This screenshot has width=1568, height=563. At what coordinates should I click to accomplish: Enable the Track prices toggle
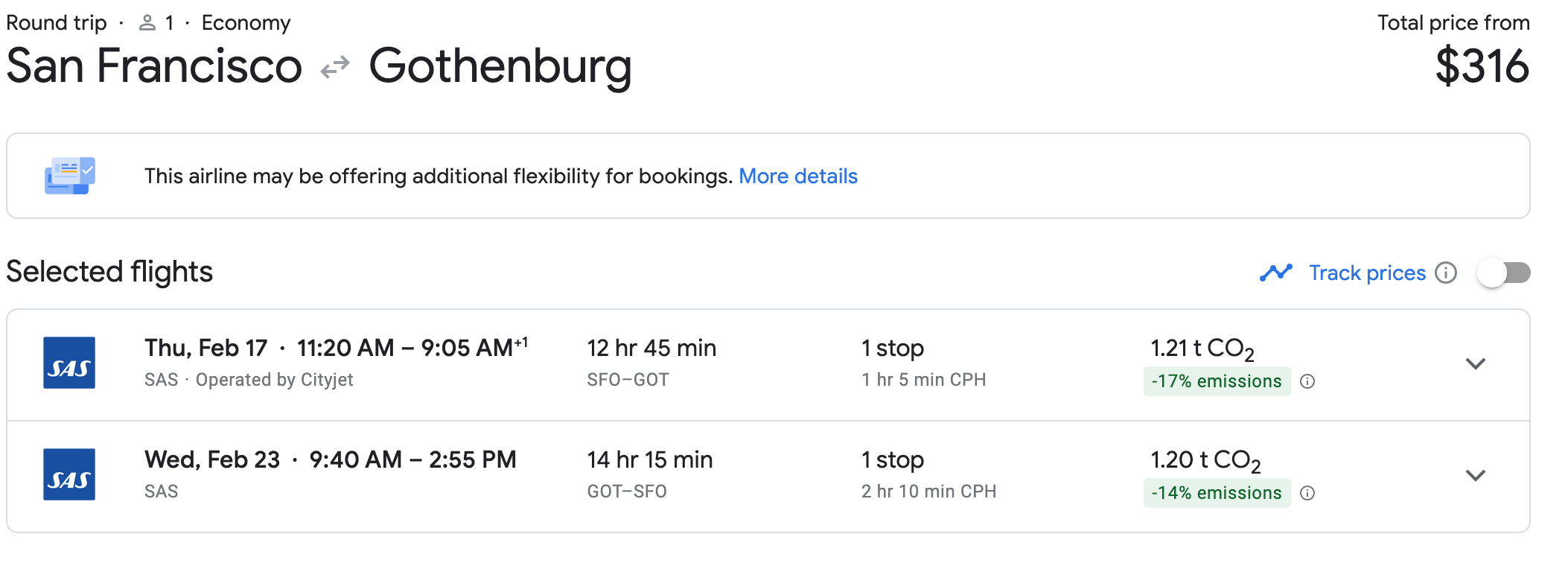[1503, 273]
